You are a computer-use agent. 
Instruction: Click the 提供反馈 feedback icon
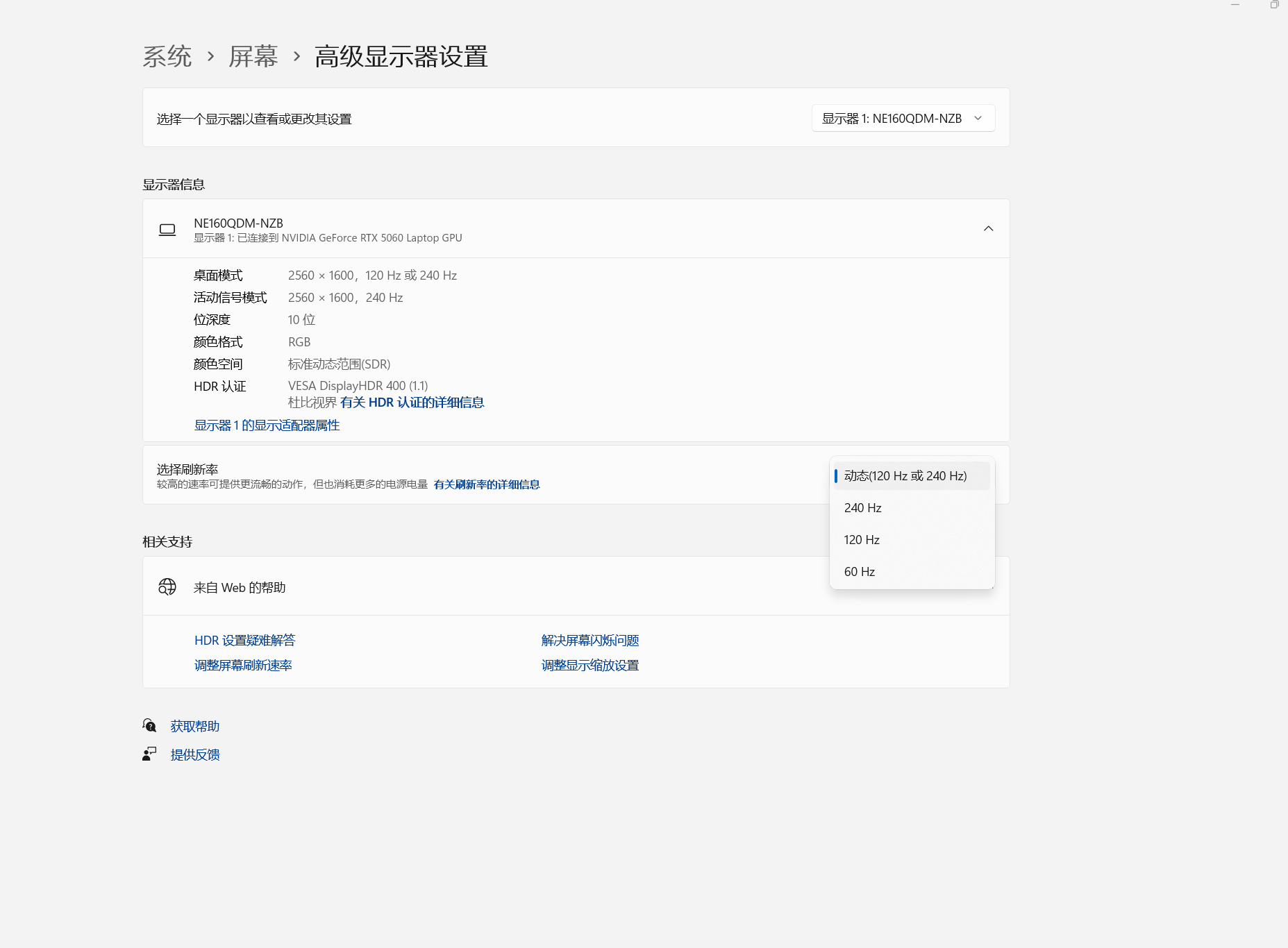click(149, 754)
